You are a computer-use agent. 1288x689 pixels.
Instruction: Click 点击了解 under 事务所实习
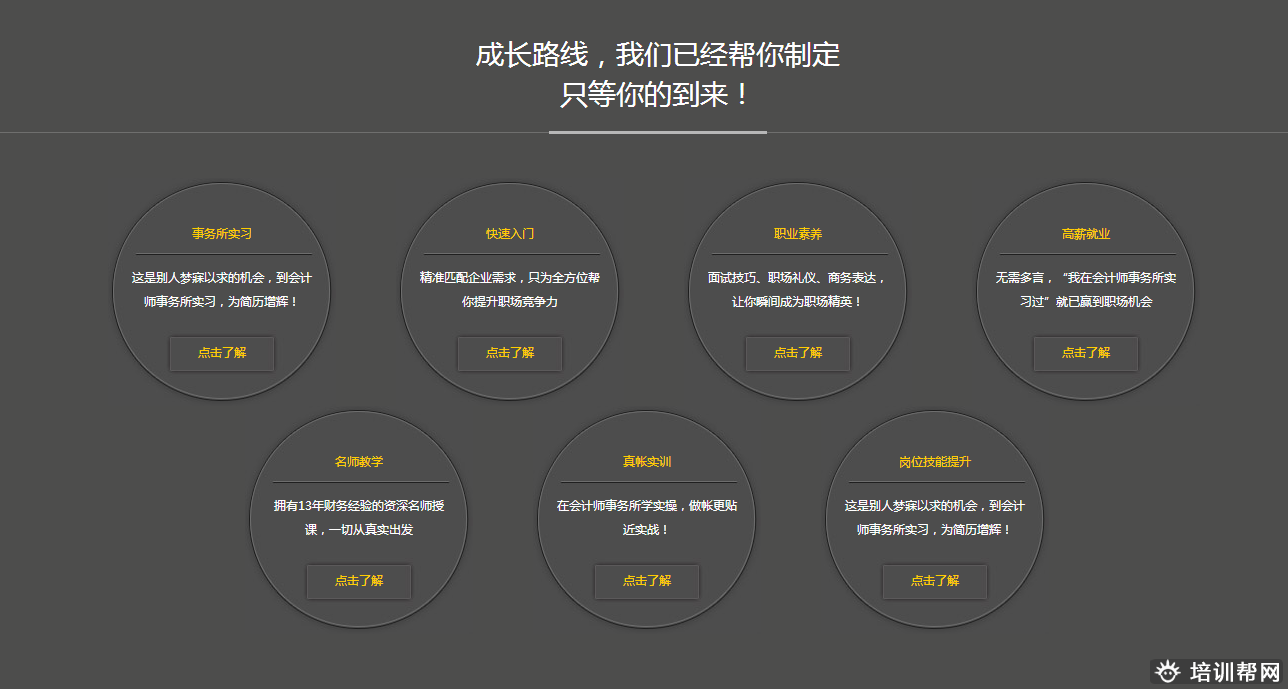(x=222, y=353)
